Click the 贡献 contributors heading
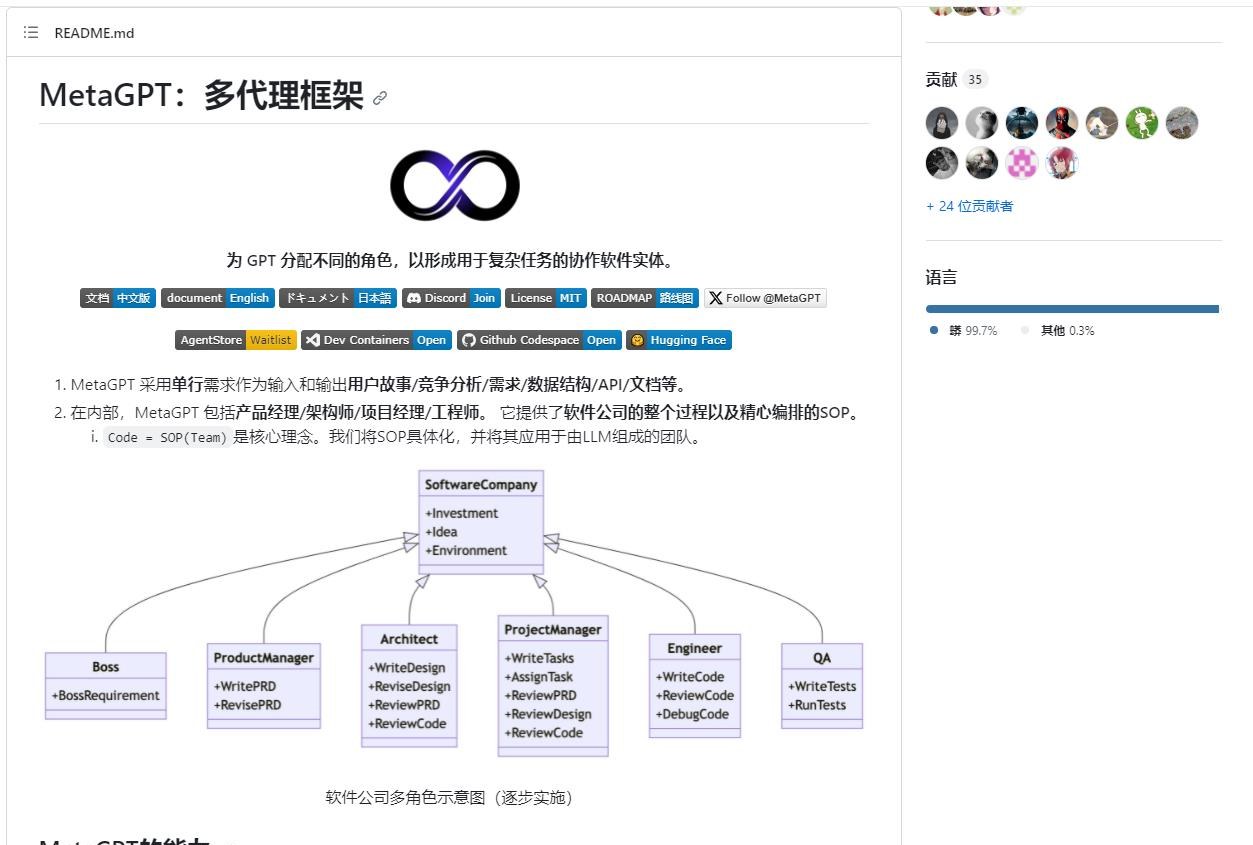The width and height of the screenshot is (1253, 845). click(941, 80)
